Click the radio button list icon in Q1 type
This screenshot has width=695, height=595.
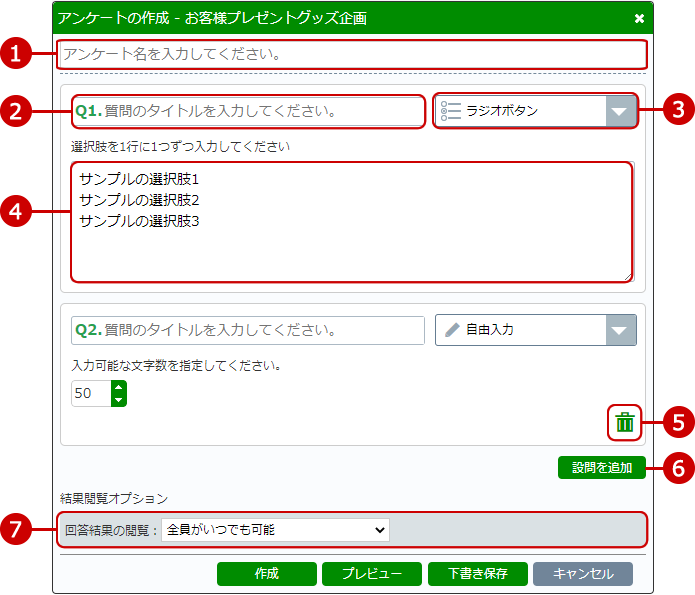point(451,111)
